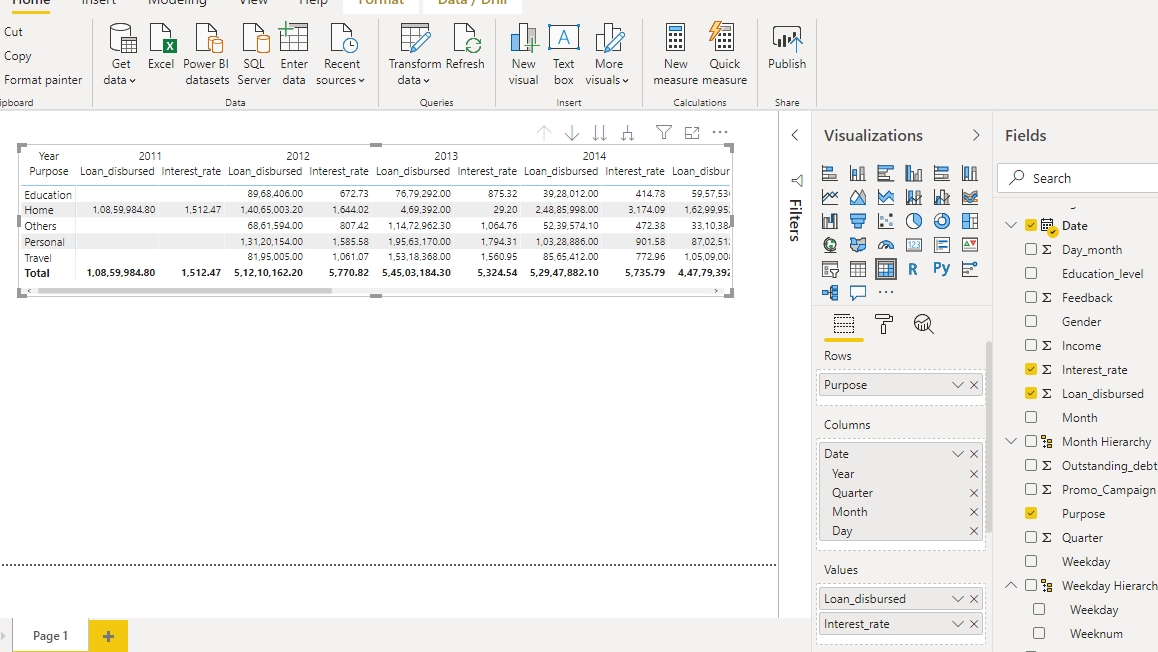Remove Quarter from Columns hierarchy
This screenshot has width=1158, height=652.
point(974,493)
